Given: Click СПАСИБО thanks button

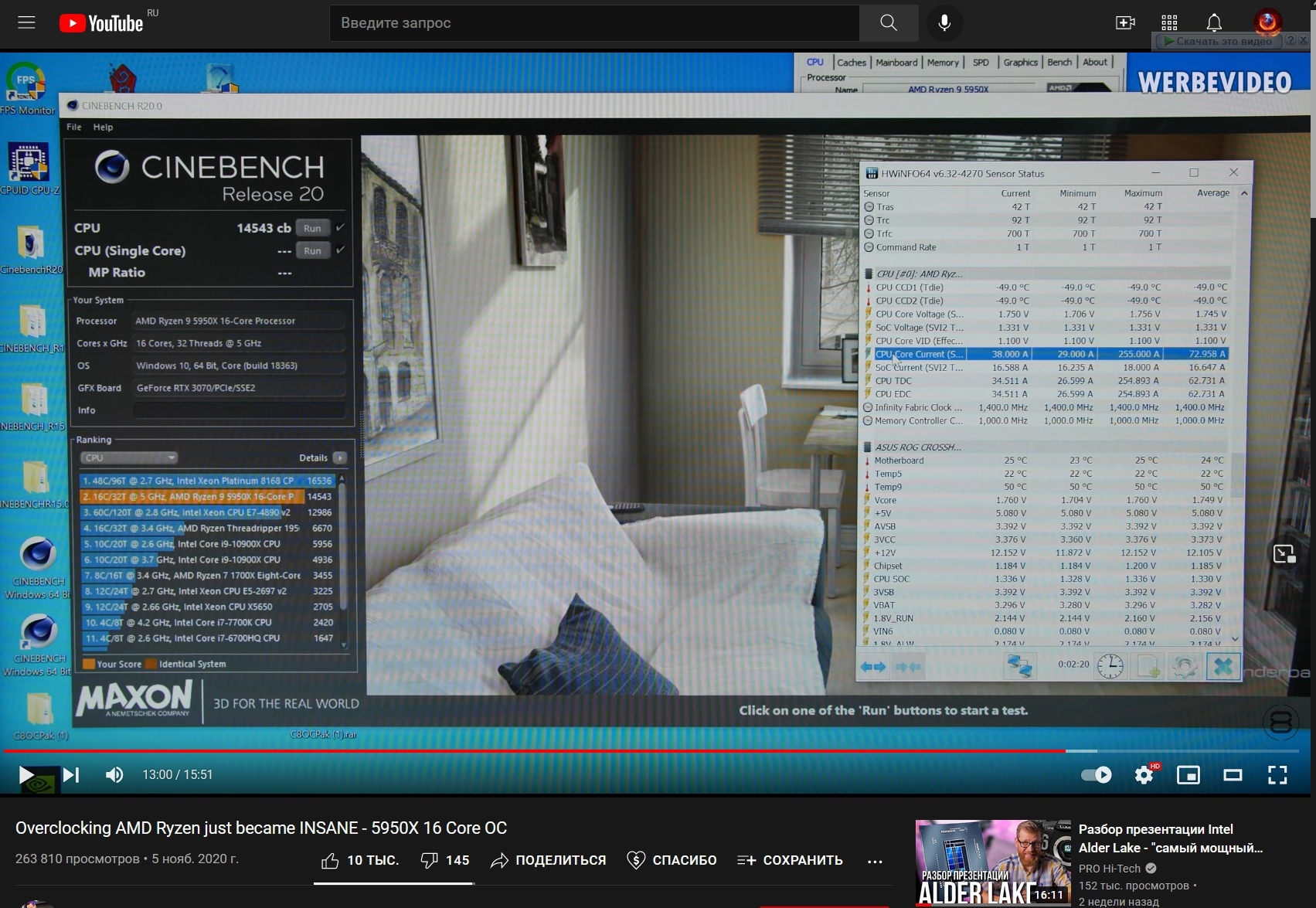Looking at the screenshot, I should click(672, 860).
